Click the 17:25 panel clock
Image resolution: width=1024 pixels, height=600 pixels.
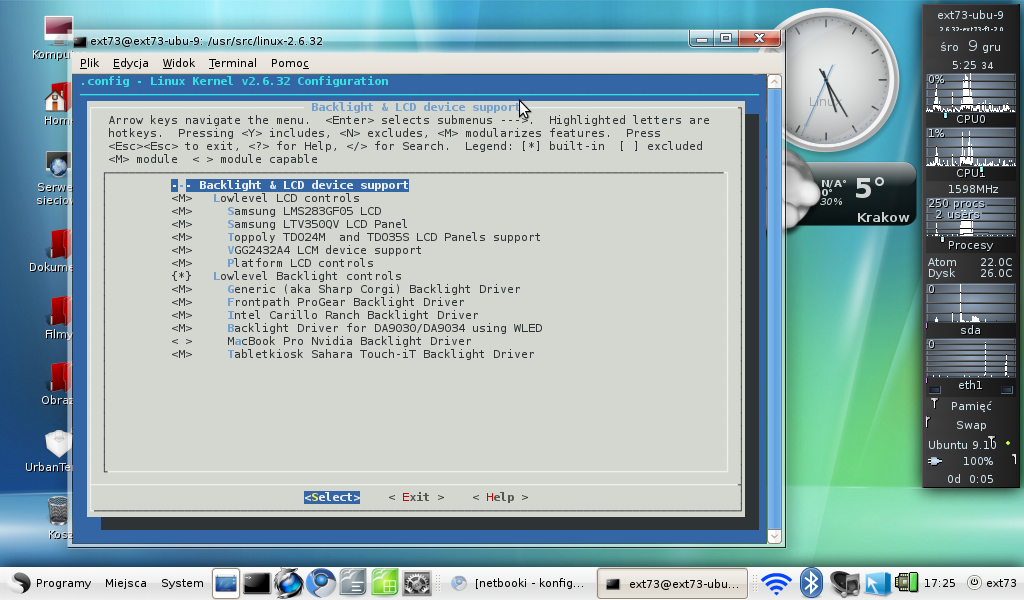pyautogui.click(x=940, y=583)
